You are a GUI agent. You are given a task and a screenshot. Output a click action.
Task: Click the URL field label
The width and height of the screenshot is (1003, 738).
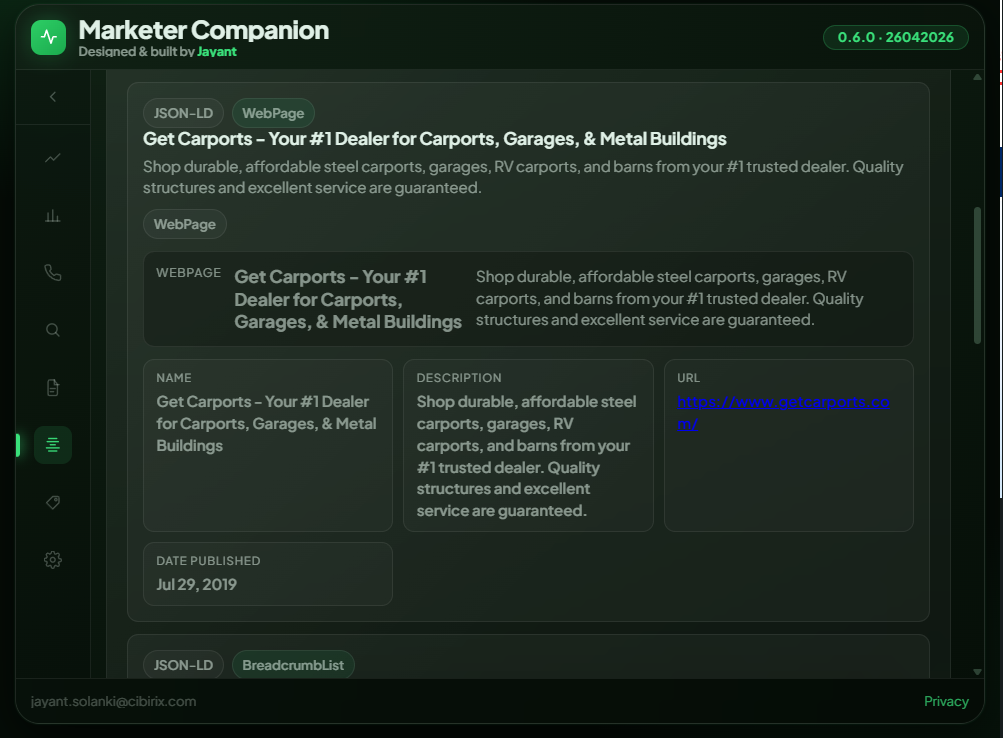tap(689, 378)
